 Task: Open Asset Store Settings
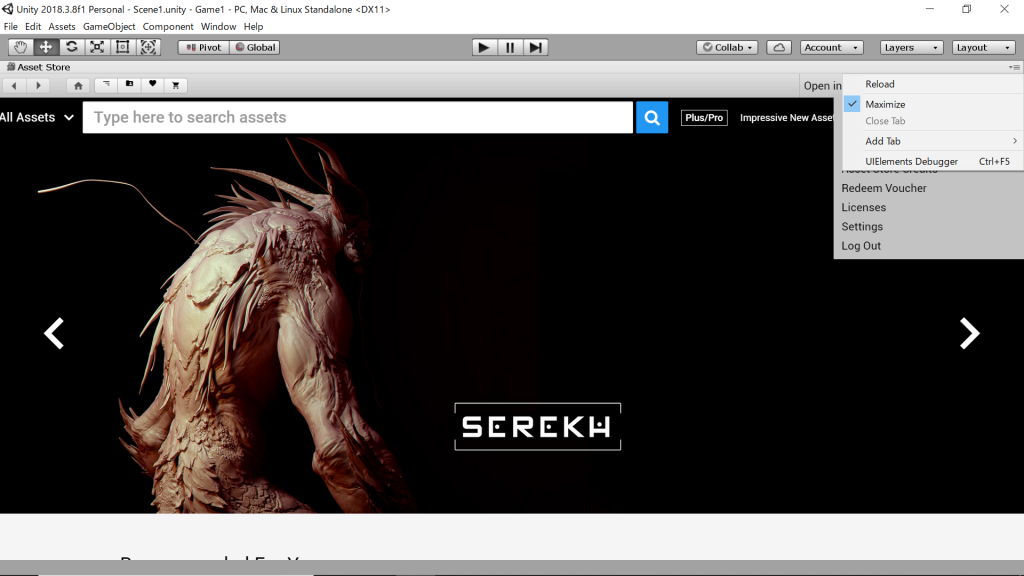click(x=862, y=227)
